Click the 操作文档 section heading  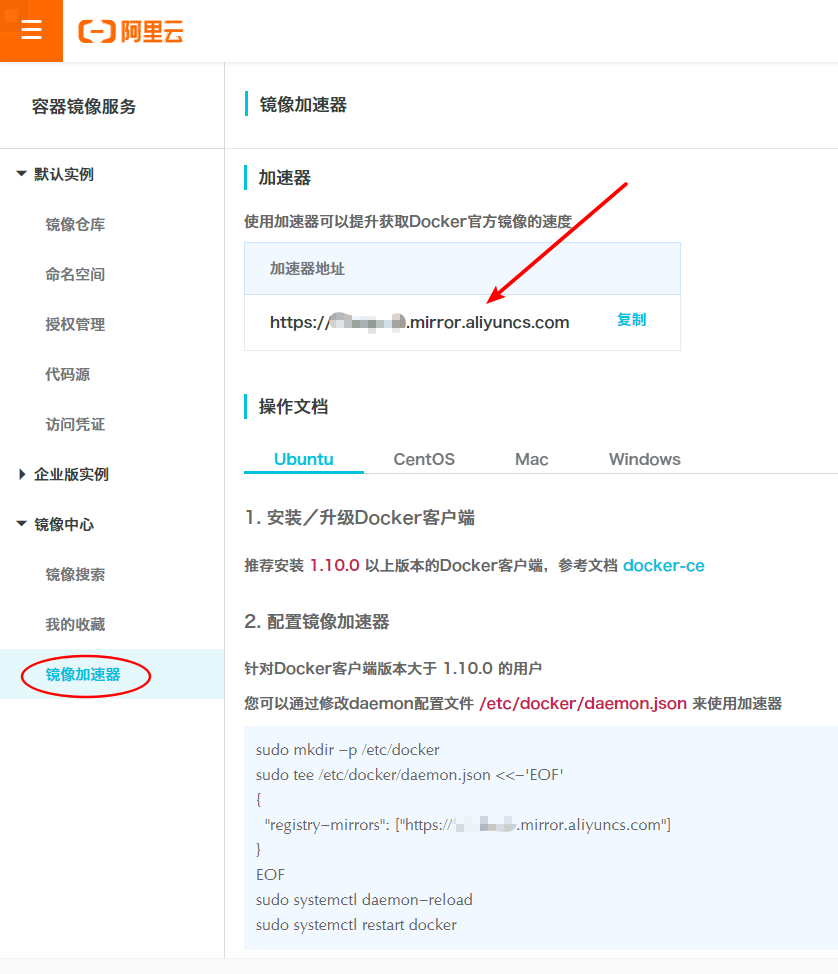(x=293, y=407)
